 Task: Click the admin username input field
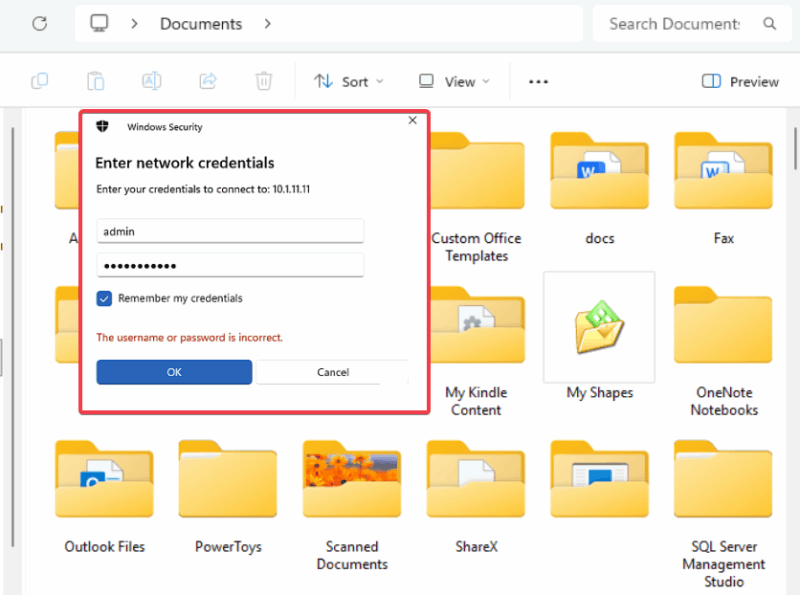[x=230, y=231]
